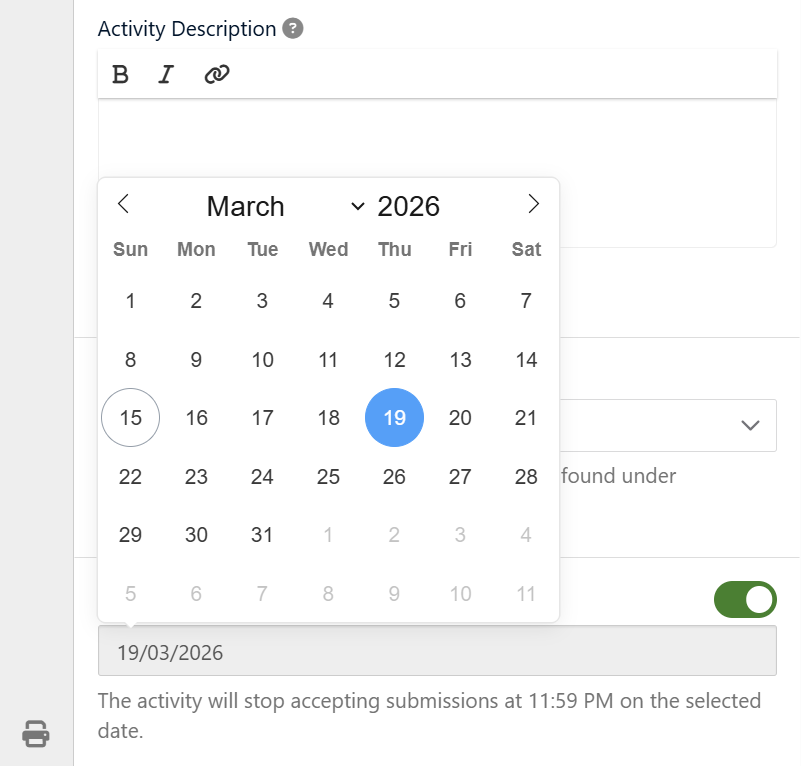Turn off the green deadline toggle switch

[744, 599]
